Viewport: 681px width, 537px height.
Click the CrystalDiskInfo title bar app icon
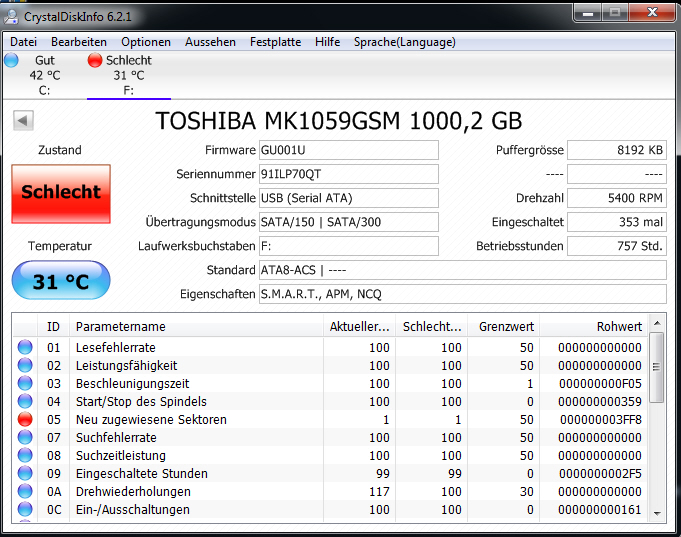(x=11, y=17)
